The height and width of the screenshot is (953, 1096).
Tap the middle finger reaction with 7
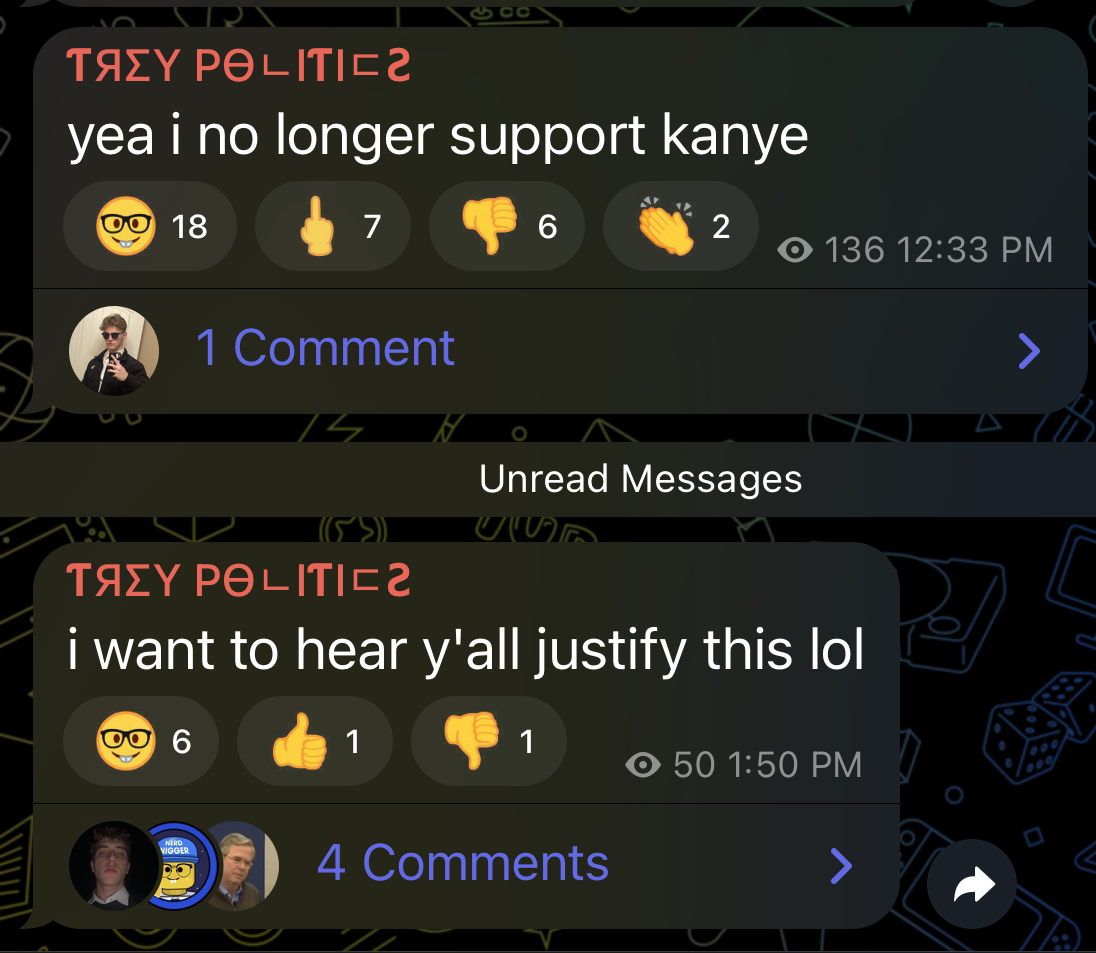pyautogui.click(x=333, y=226)
